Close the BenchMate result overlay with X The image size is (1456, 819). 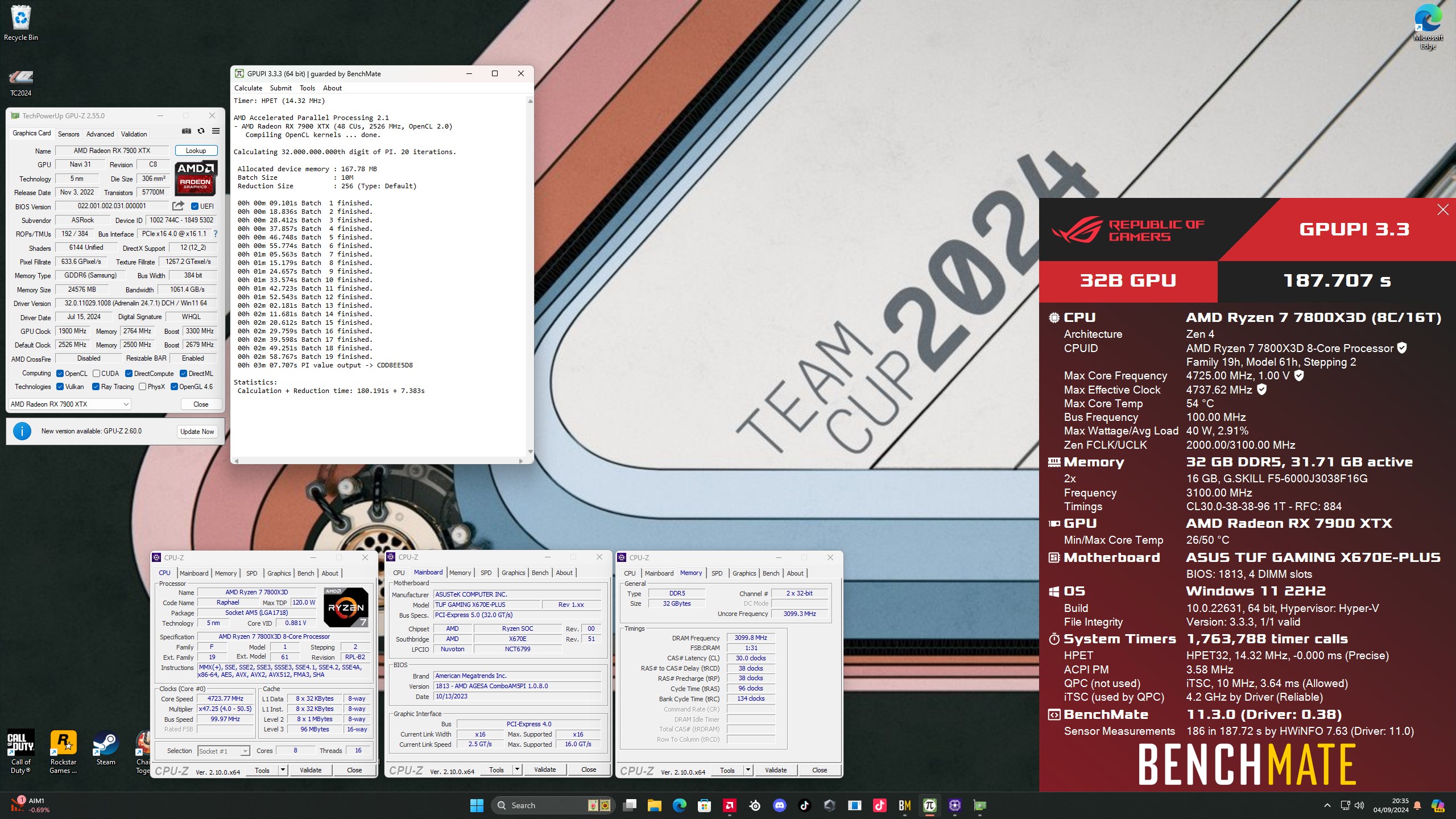coord(1443,210)
